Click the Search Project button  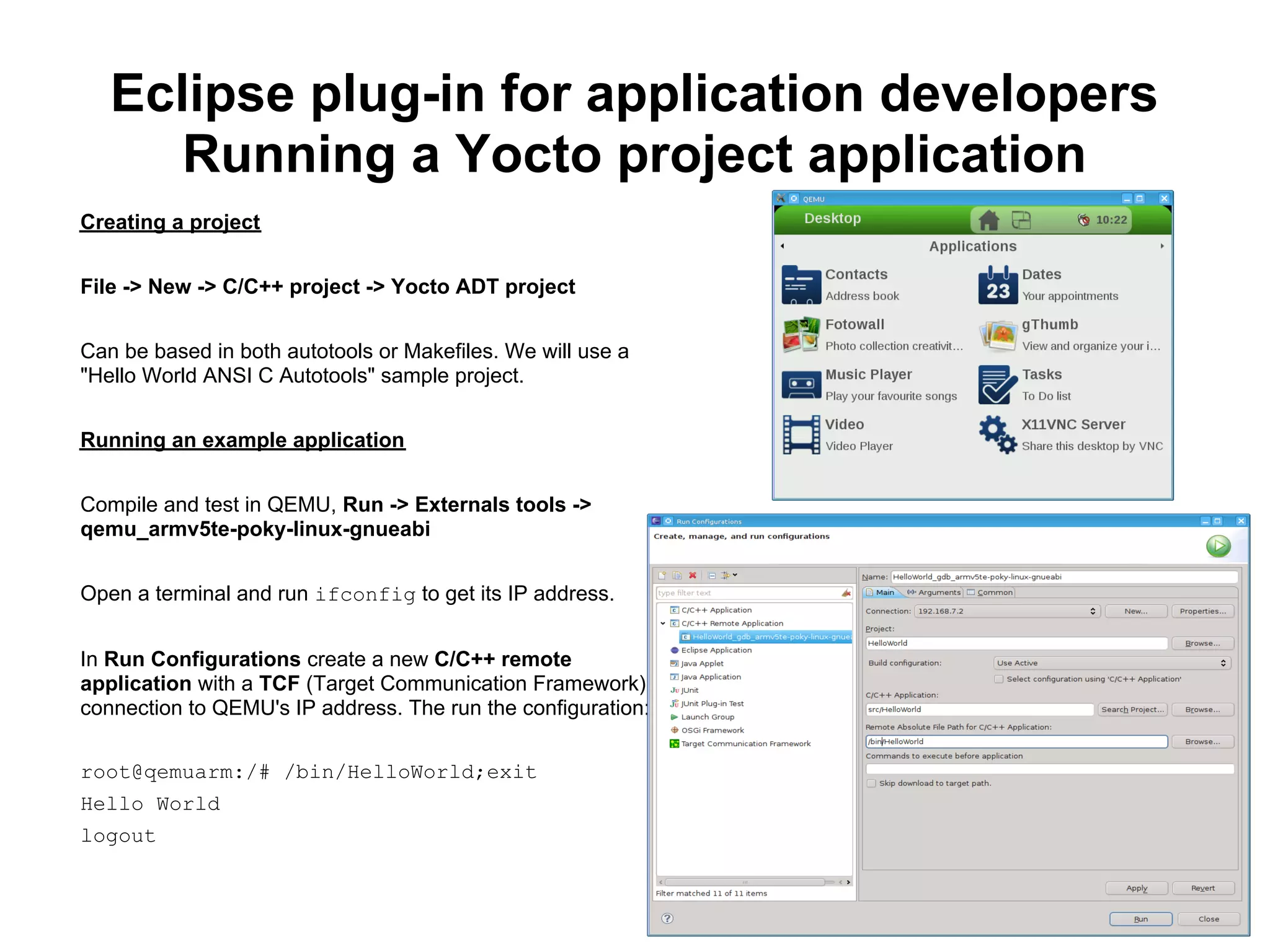click(x=1132, y=710)
